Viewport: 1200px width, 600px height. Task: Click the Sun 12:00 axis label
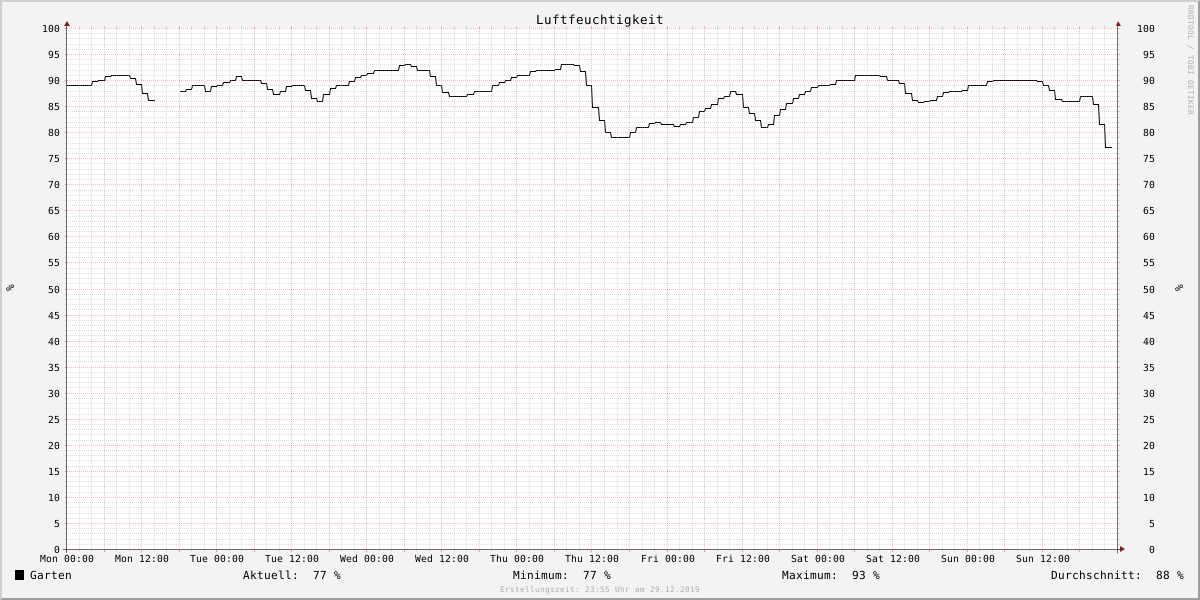[1043, 559]
